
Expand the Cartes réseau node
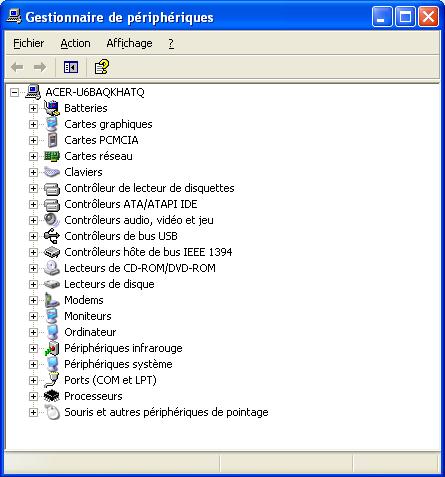pyautogui.click(x=33, y=156)
